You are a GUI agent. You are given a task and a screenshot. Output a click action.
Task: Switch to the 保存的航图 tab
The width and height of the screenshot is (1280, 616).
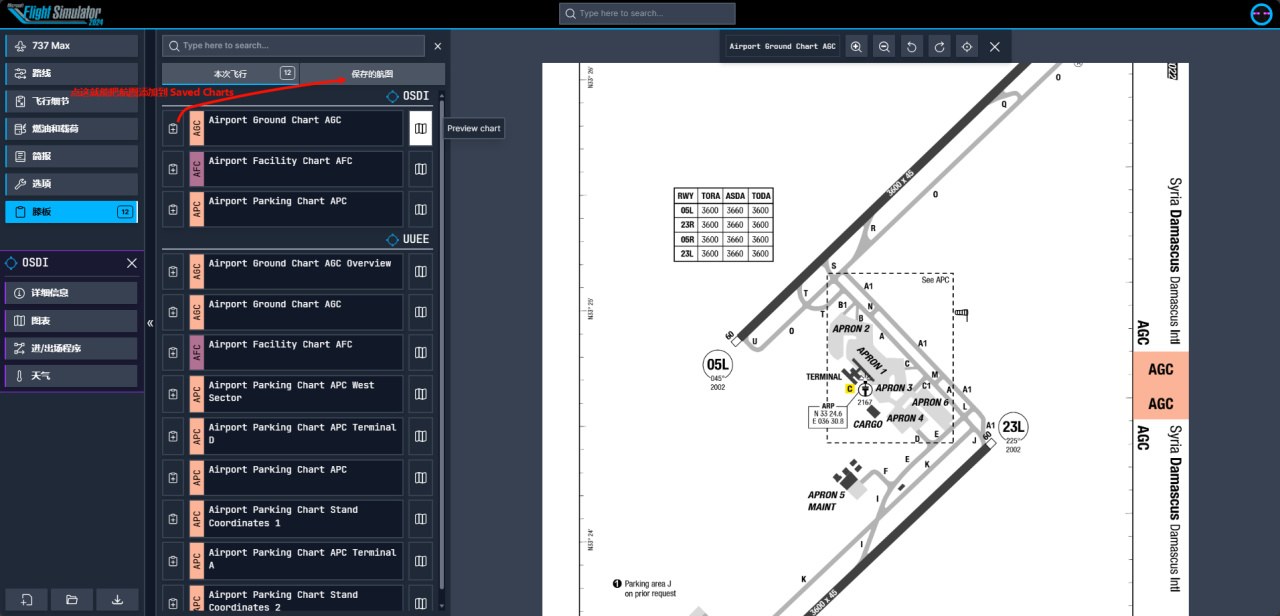[x=372, y=74]
